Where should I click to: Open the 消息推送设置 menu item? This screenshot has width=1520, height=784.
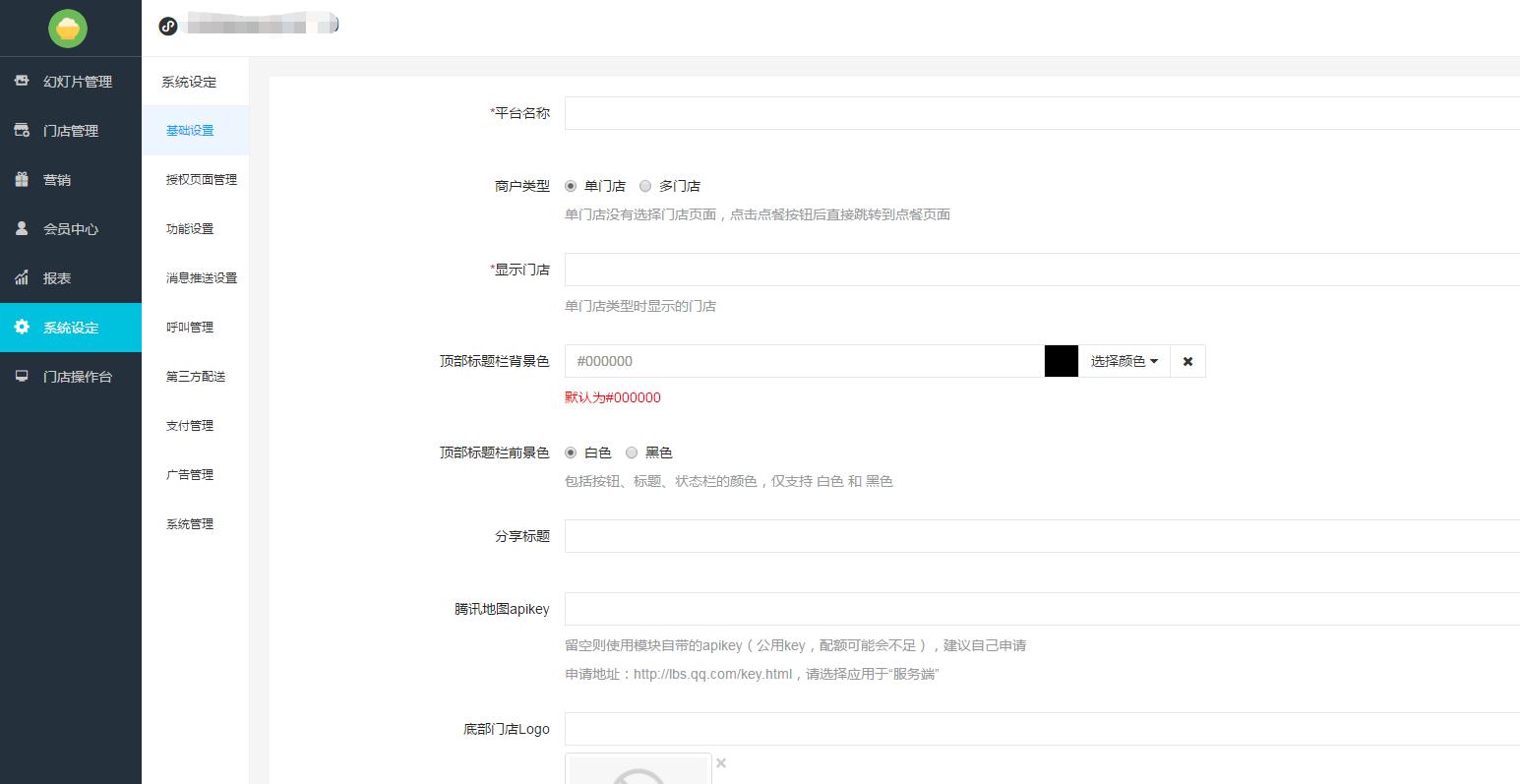[x=201, y=277]
